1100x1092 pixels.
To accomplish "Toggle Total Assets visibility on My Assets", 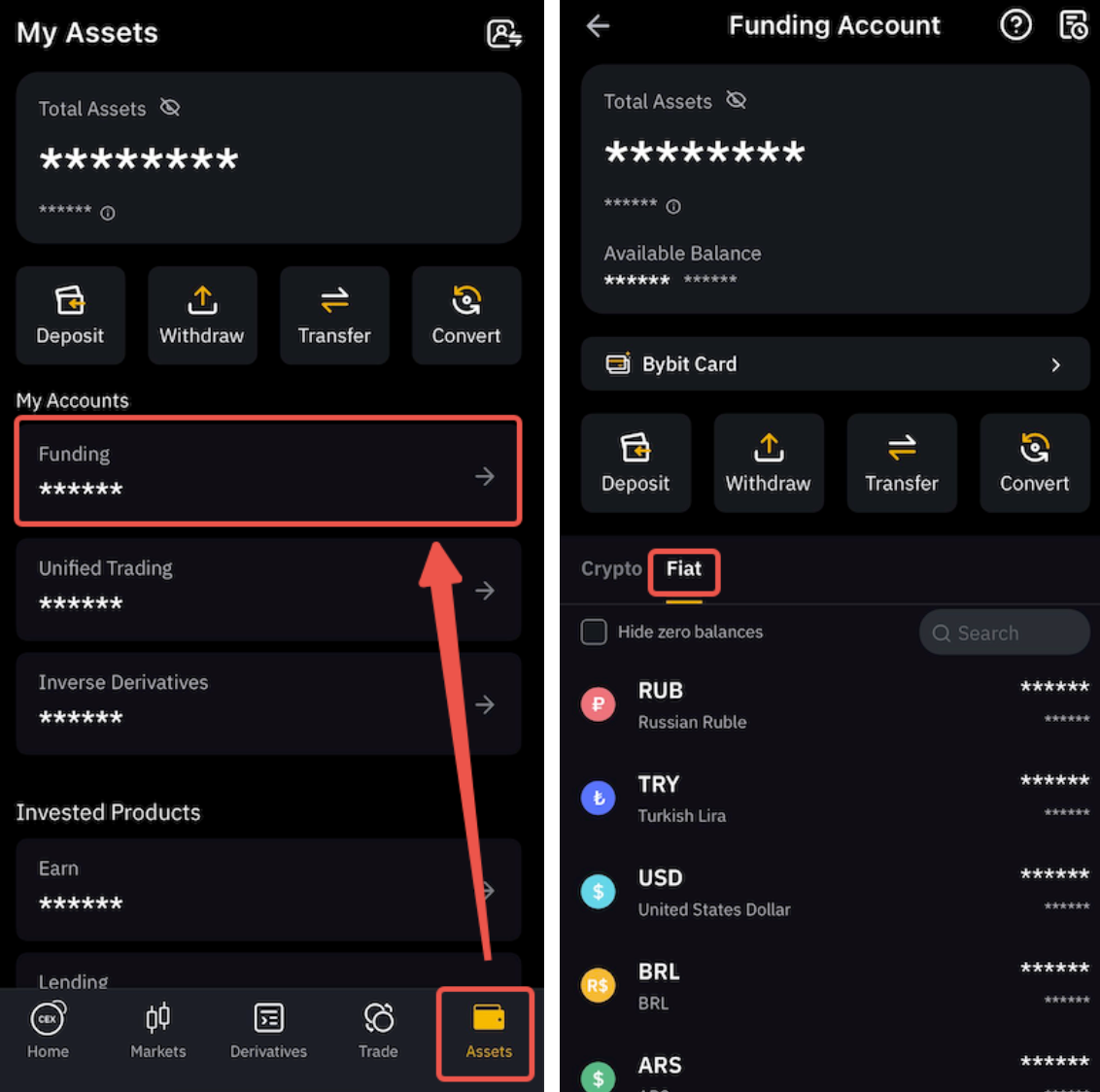I will [x=170, y=107].
